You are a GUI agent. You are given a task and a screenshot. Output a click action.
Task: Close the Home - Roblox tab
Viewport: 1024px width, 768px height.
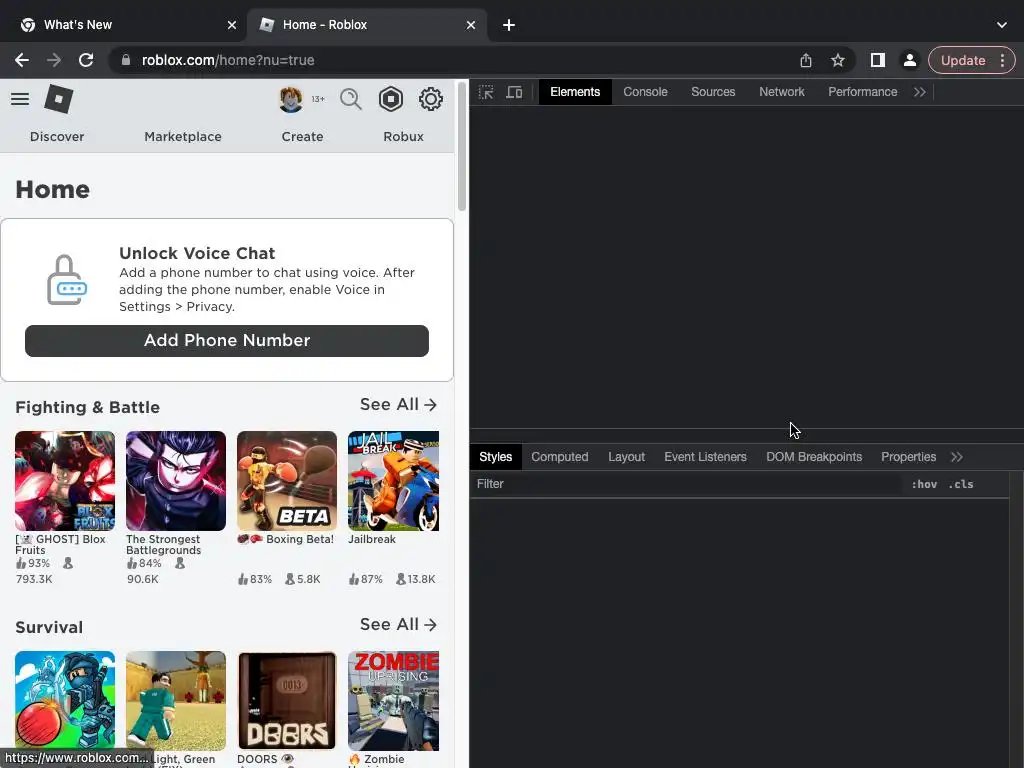[x=471, y=25]
